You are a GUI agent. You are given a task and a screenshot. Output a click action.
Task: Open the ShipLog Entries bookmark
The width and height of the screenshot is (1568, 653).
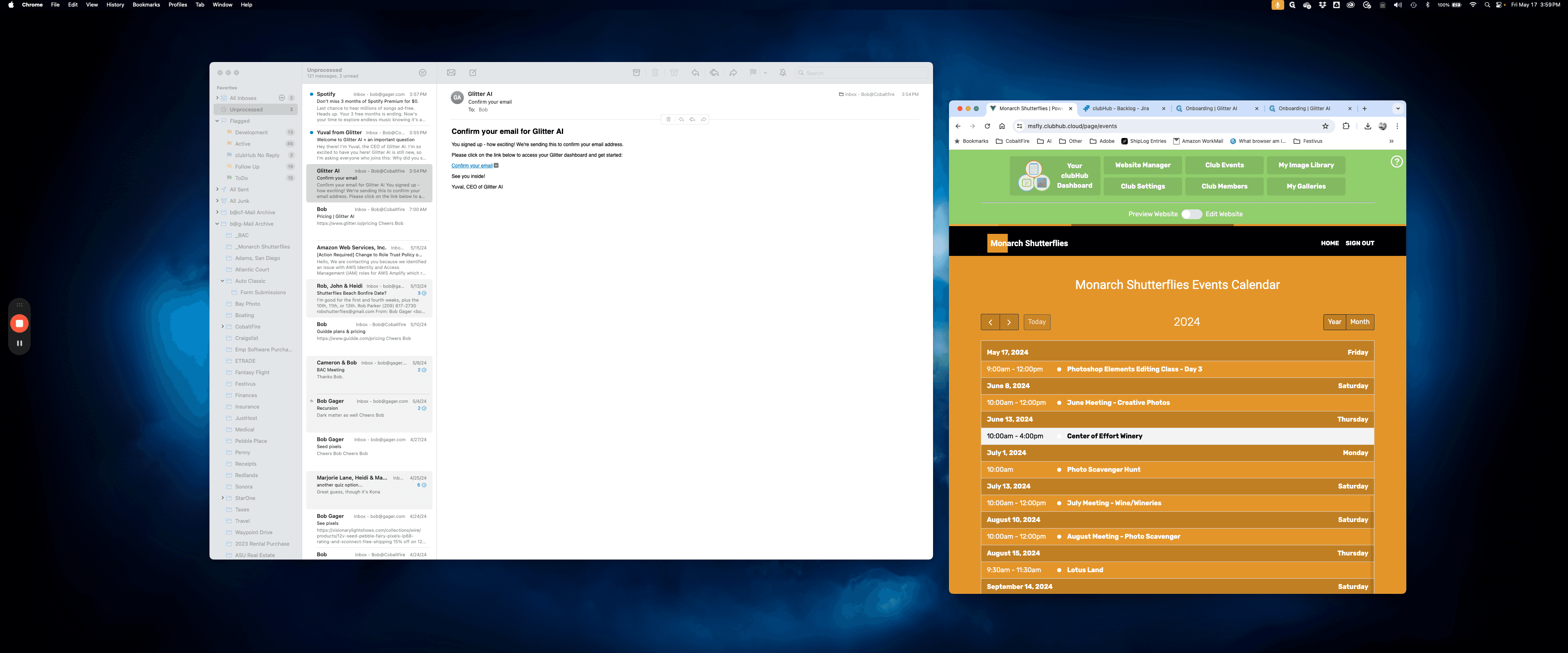[x=1144, y=141]
